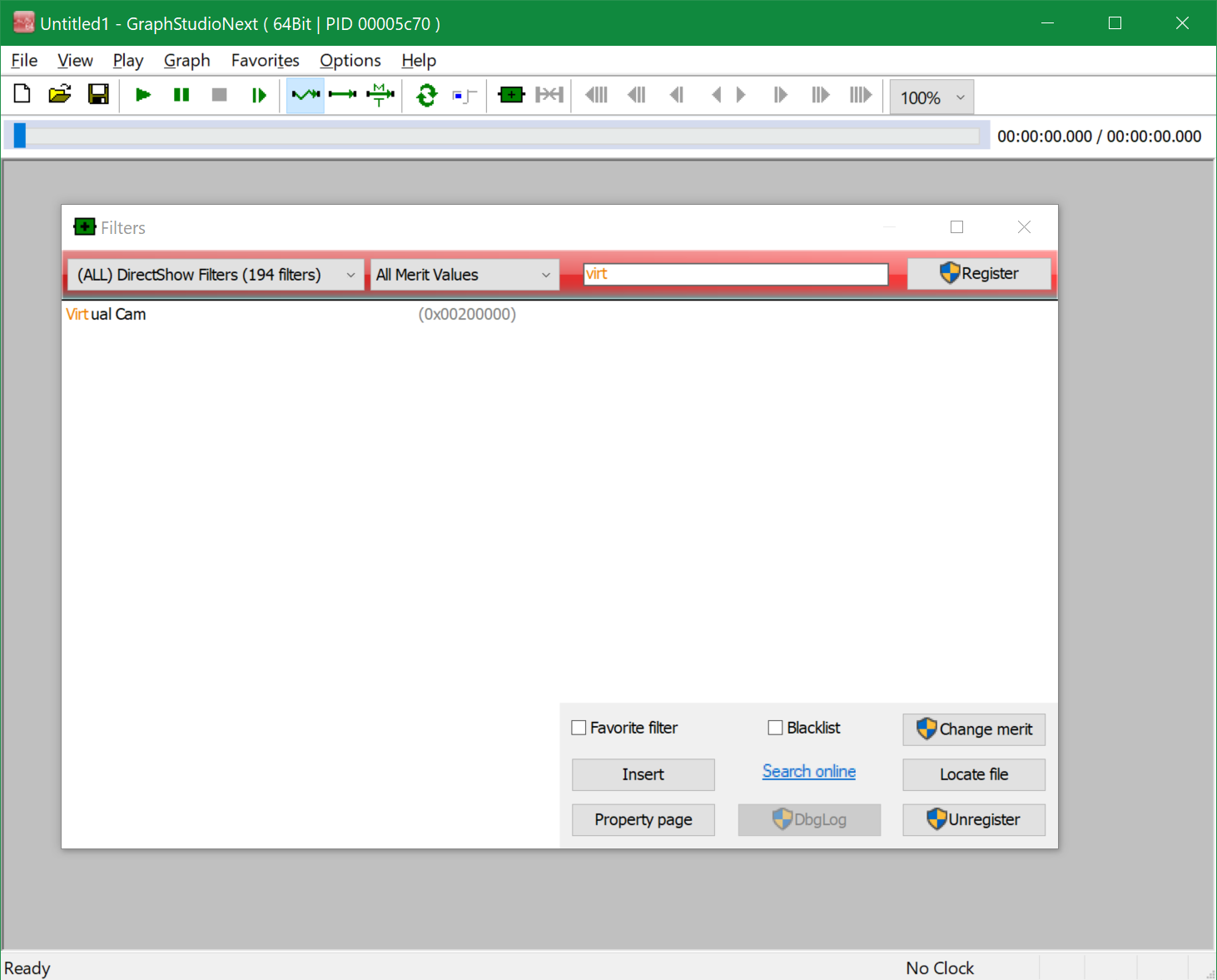Open the Favorites menu
Screen dimensions: 1217x980
coord(265,61)
